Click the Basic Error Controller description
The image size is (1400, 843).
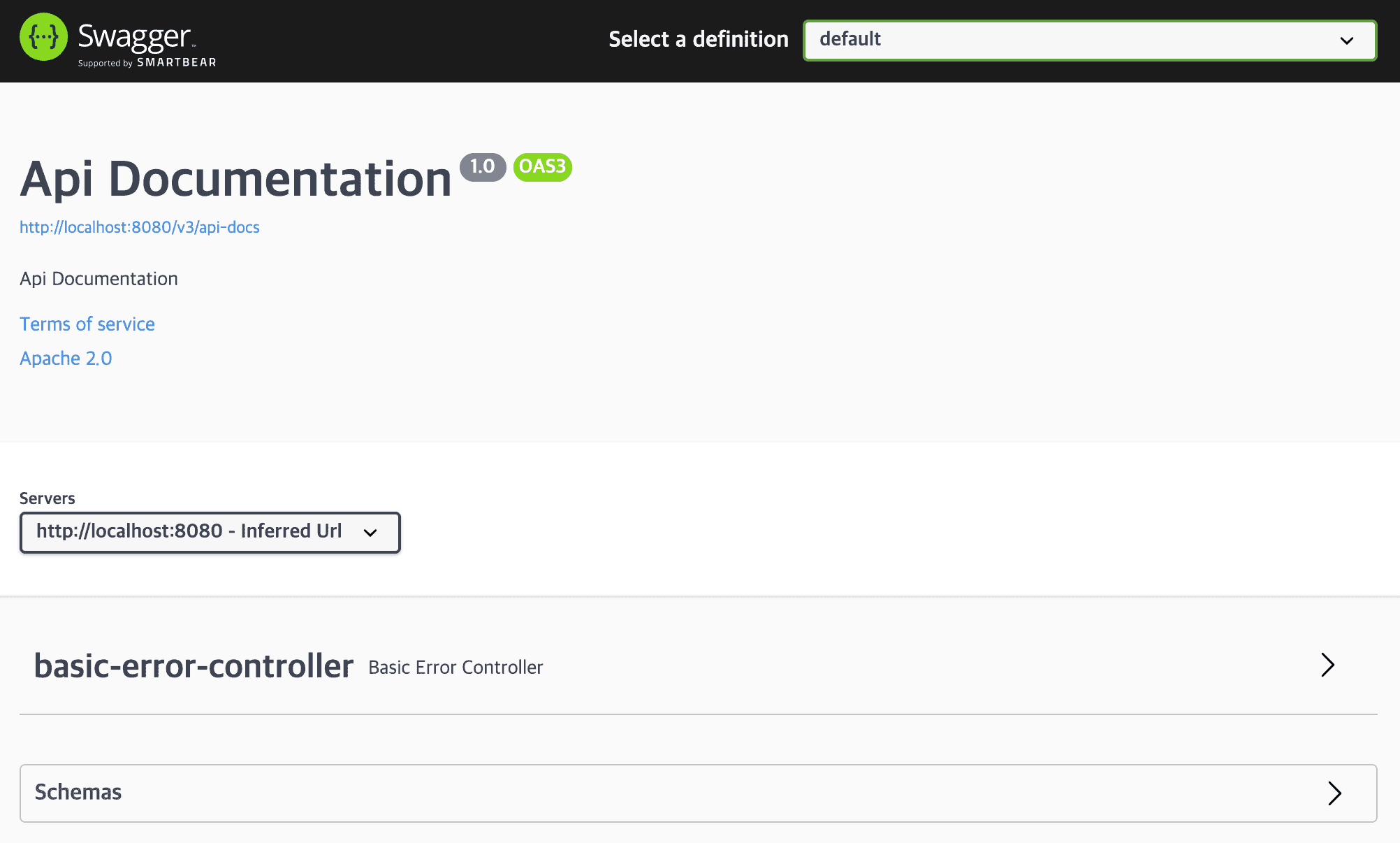tap(455, 668)
